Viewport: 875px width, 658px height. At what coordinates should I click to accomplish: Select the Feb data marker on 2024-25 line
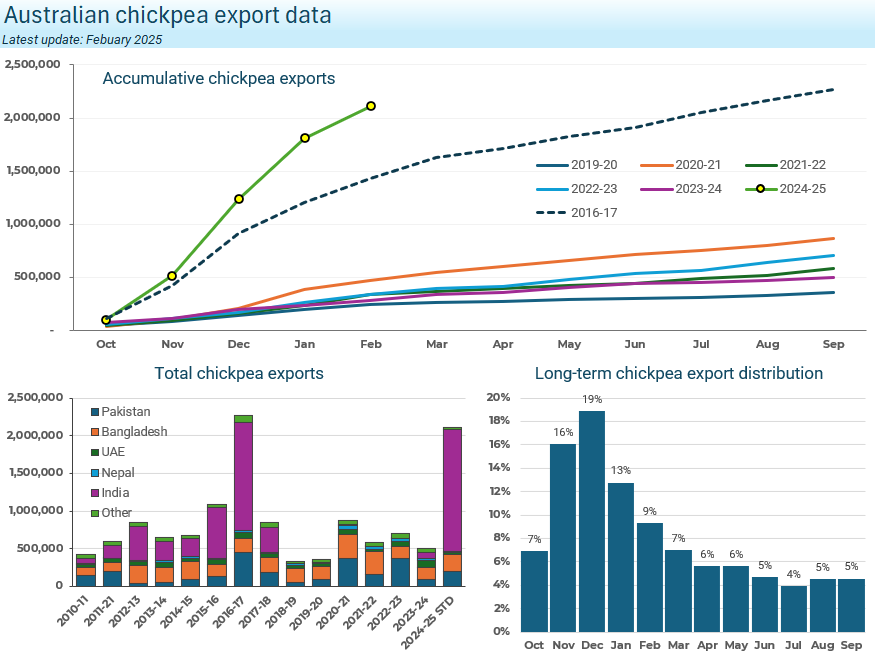pyautogui.click(x=370, y=105)
